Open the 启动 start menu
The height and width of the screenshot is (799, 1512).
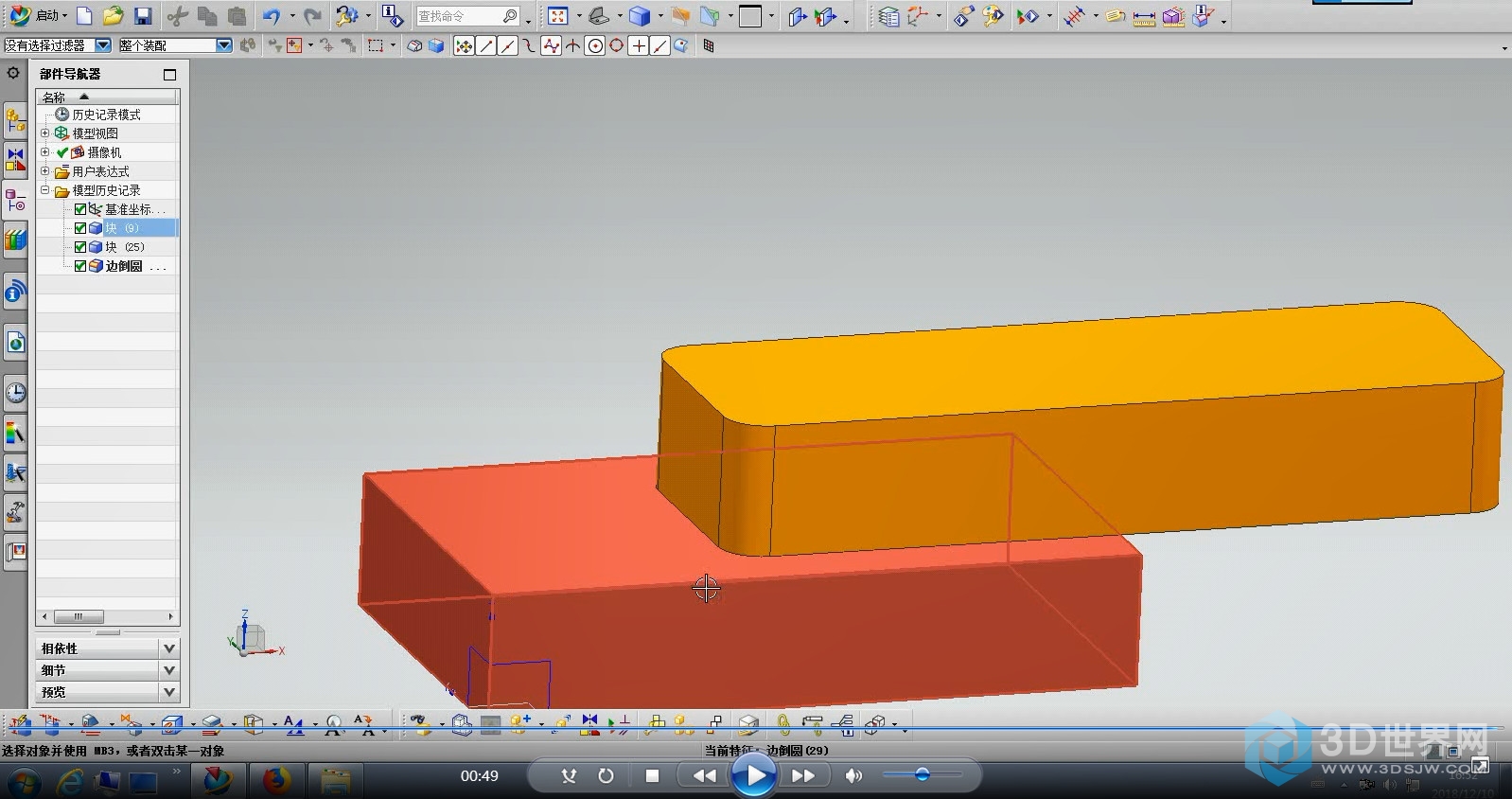coord(38,16)
